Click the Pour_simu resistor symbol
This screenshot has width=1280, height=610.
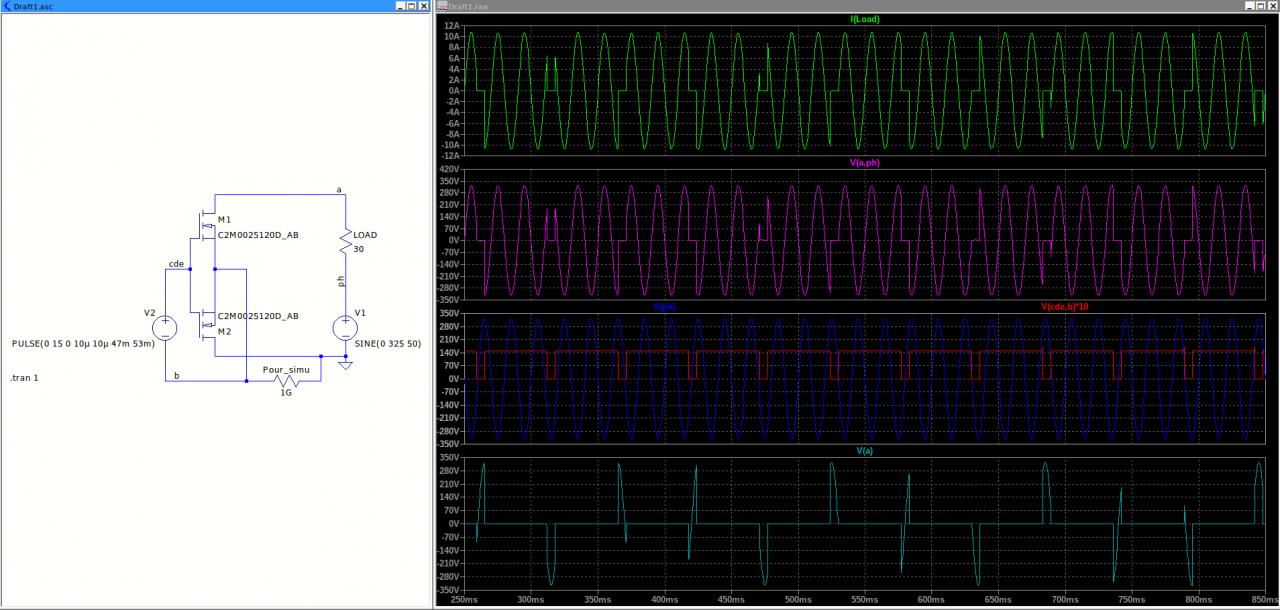click(286, 381)
